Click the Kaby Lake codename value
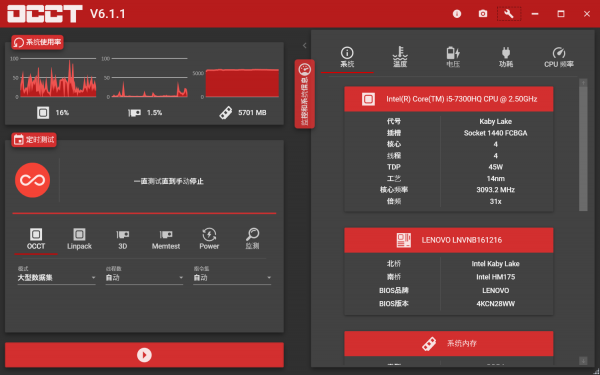 pyautogui.click(x=496, y=121)
